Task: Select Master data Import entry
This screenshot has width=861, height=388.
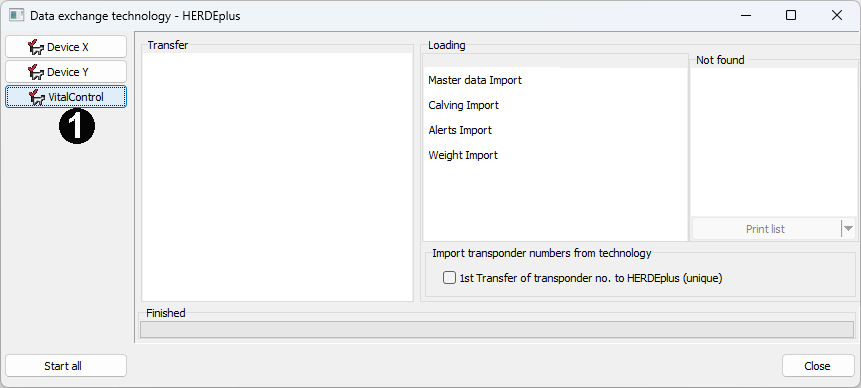Action: click(x=475, y=80)
